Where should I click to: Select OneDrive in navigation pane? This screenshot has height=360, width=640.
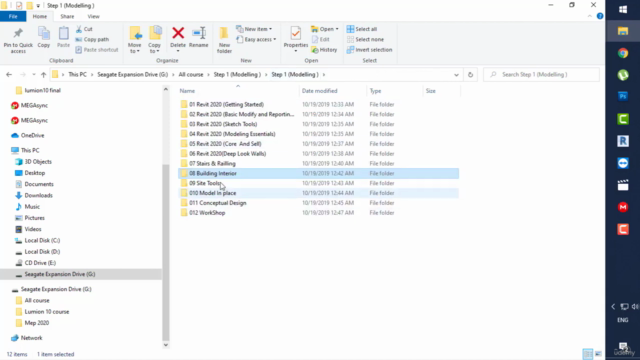(x=32, y=136)
